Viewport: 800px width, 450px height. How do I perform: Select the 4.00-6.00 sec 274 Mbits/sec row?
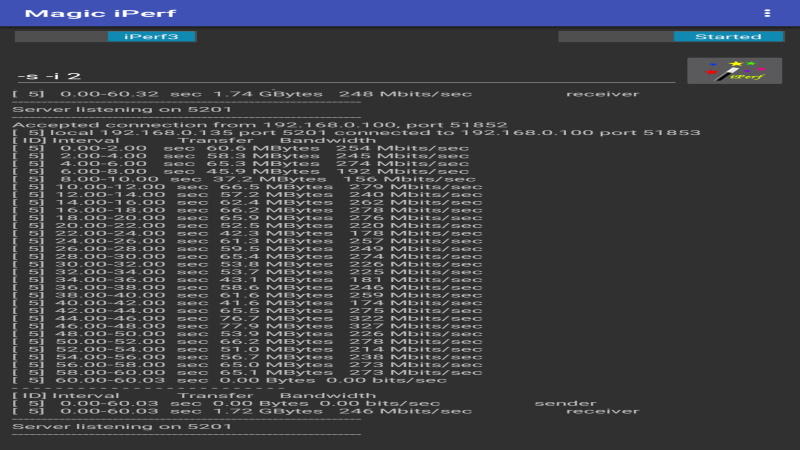pos(241,164)
